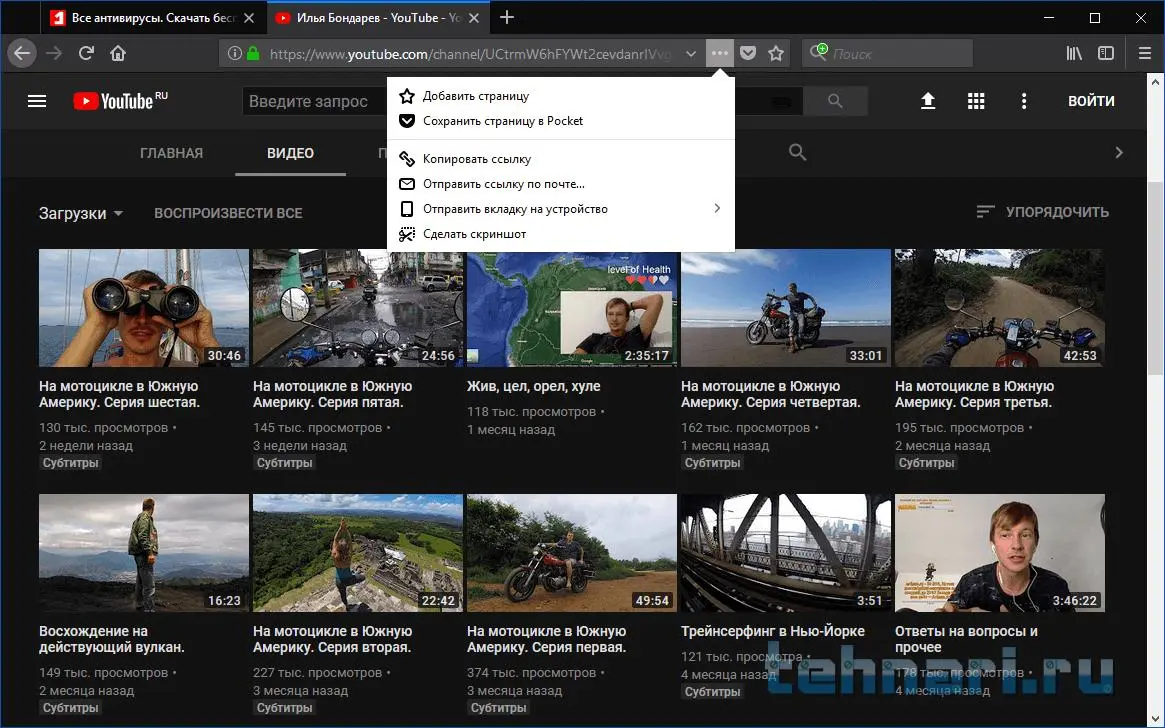Screen dimensions: 1165x728
Task: Expand Отправить вкладку на устройство submenu
Action: 716,209
